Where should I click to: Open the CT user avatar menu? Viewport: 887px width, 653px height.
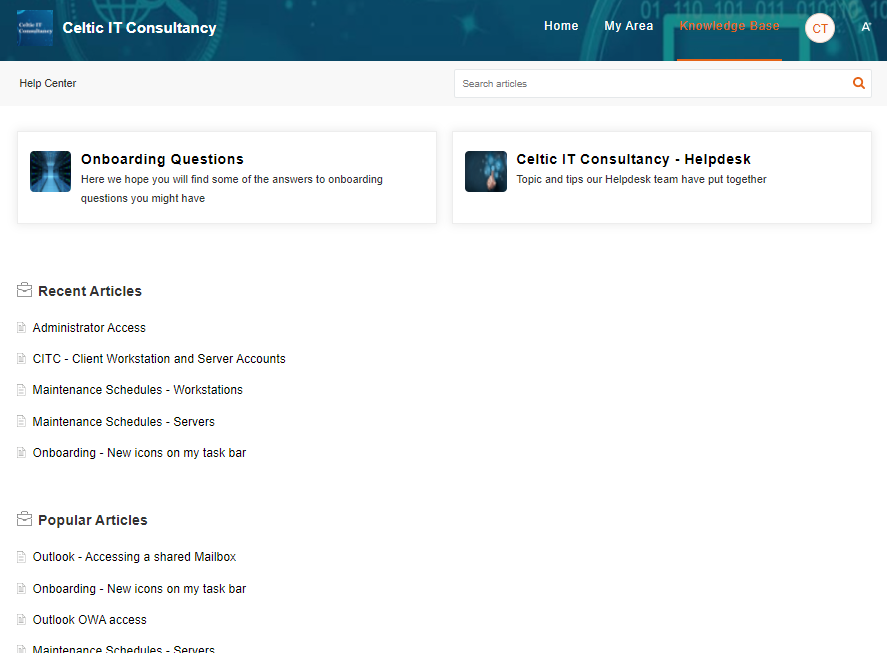[x=820, y=28]
